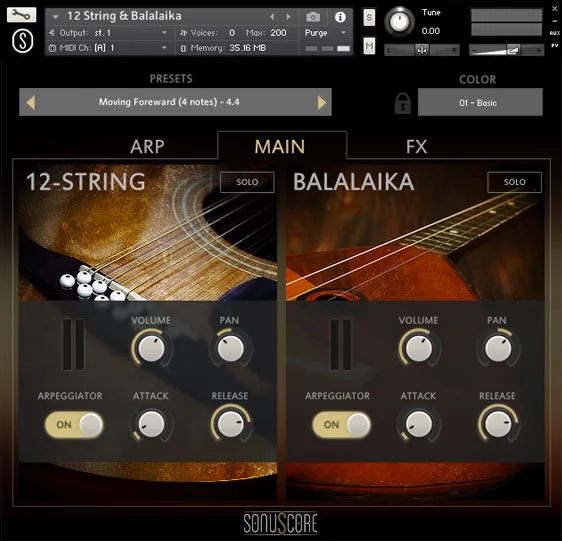This screenshot has height=541, width=562.
Task: Take a snapshot with the camera icon
Action: (313, 17)
